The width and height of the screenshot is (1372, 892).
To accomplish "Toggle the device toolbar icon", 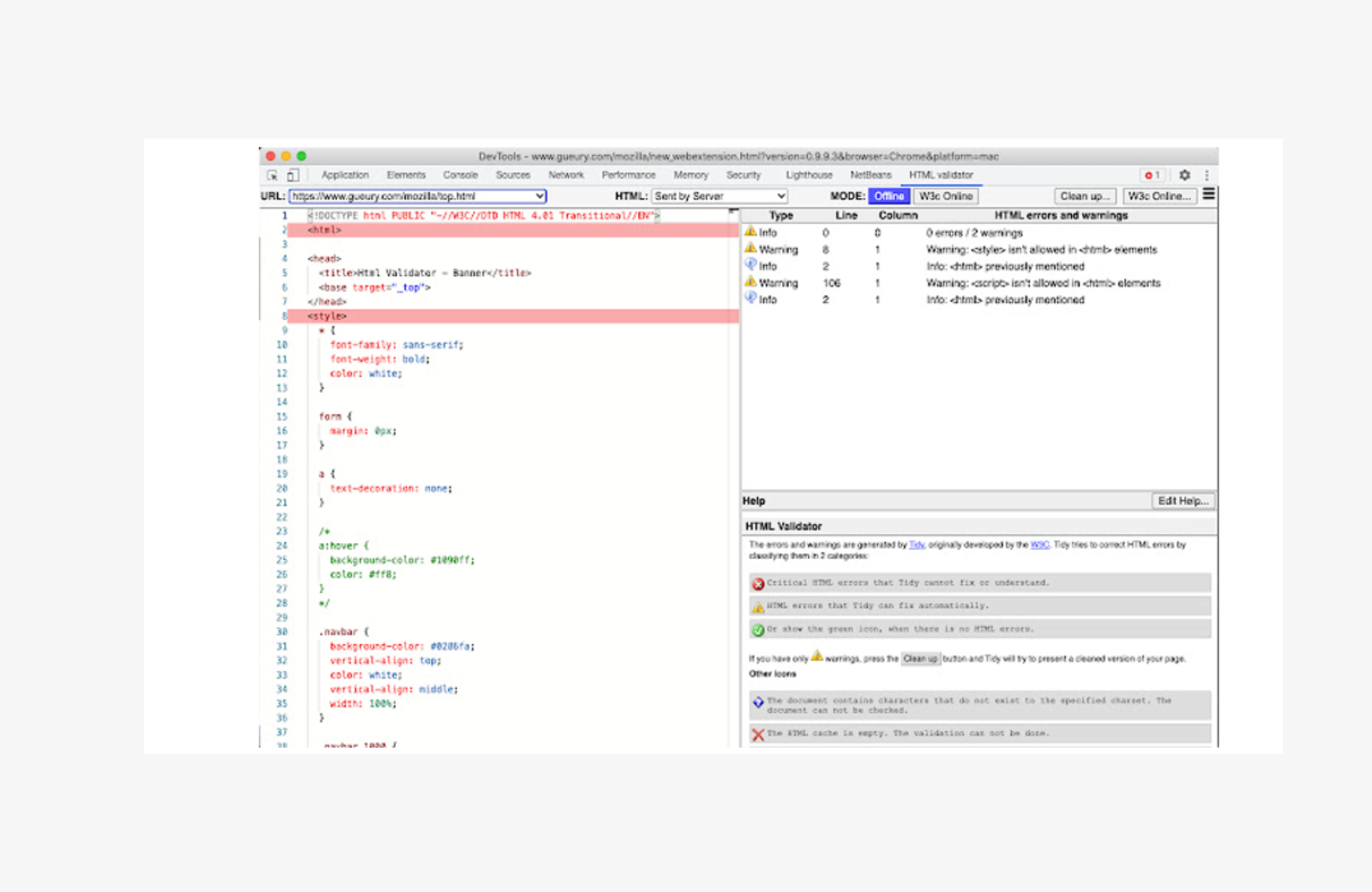I will [293, 174].
